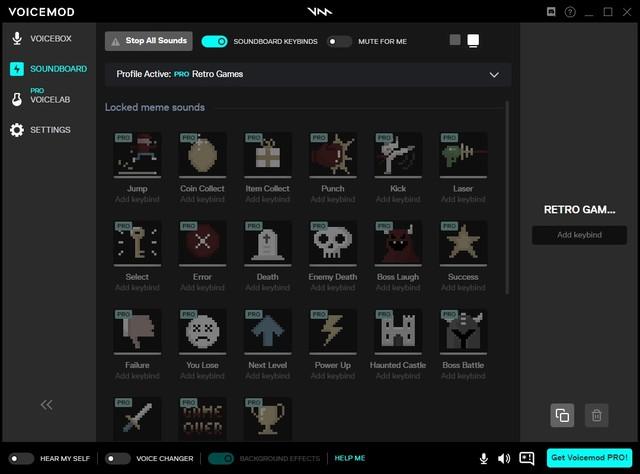Click the speaker volume icon
Screen dimensions: 640x474
click(x=504, y=459)
